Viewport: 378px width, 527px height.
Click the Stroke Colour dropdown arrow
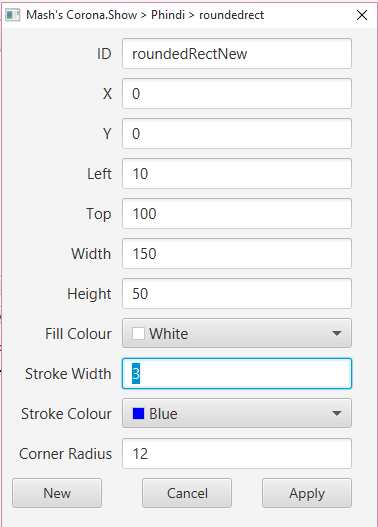point(337,413)
